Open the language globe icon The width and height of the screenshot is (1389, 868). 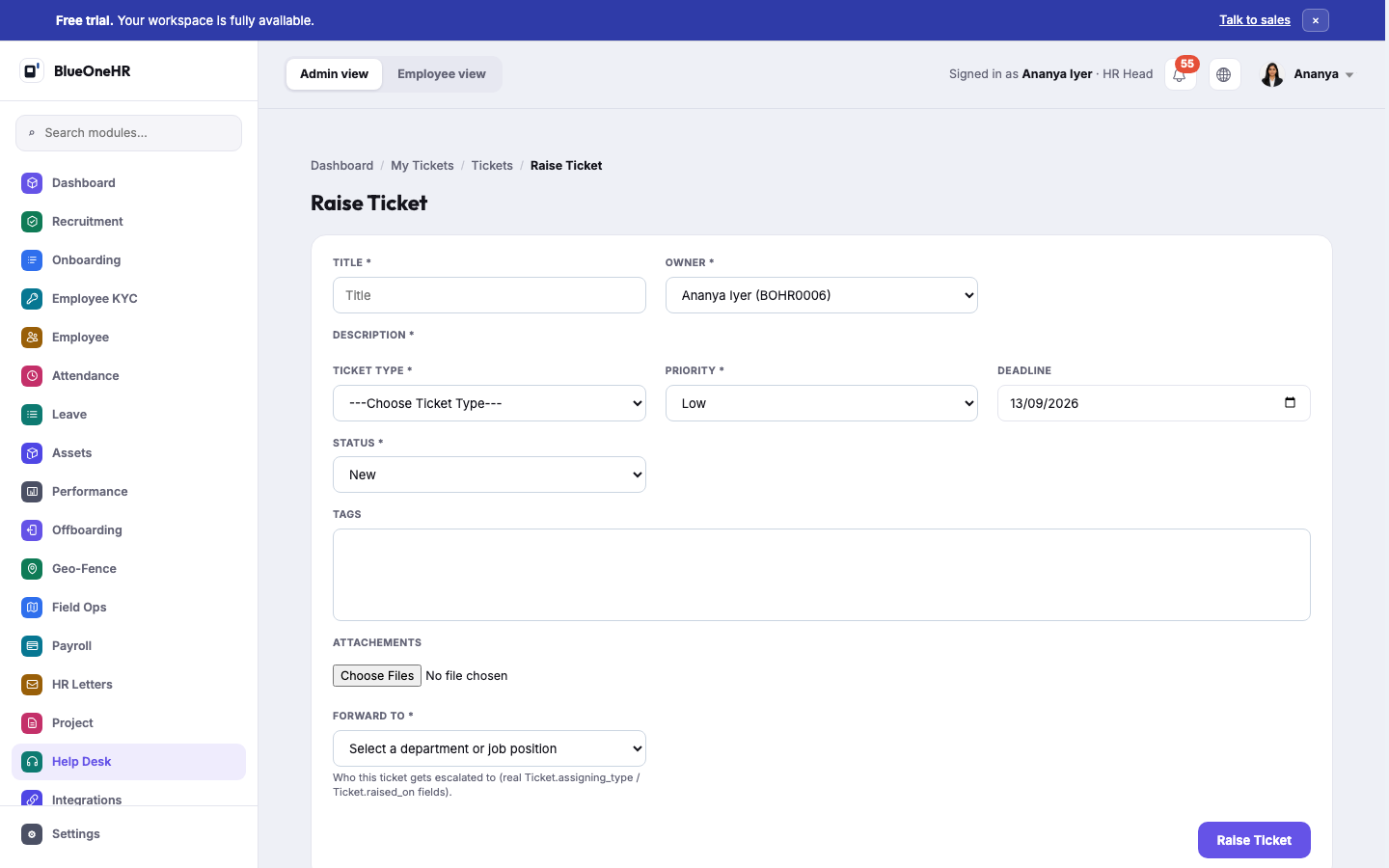[x=1224, y=74]
